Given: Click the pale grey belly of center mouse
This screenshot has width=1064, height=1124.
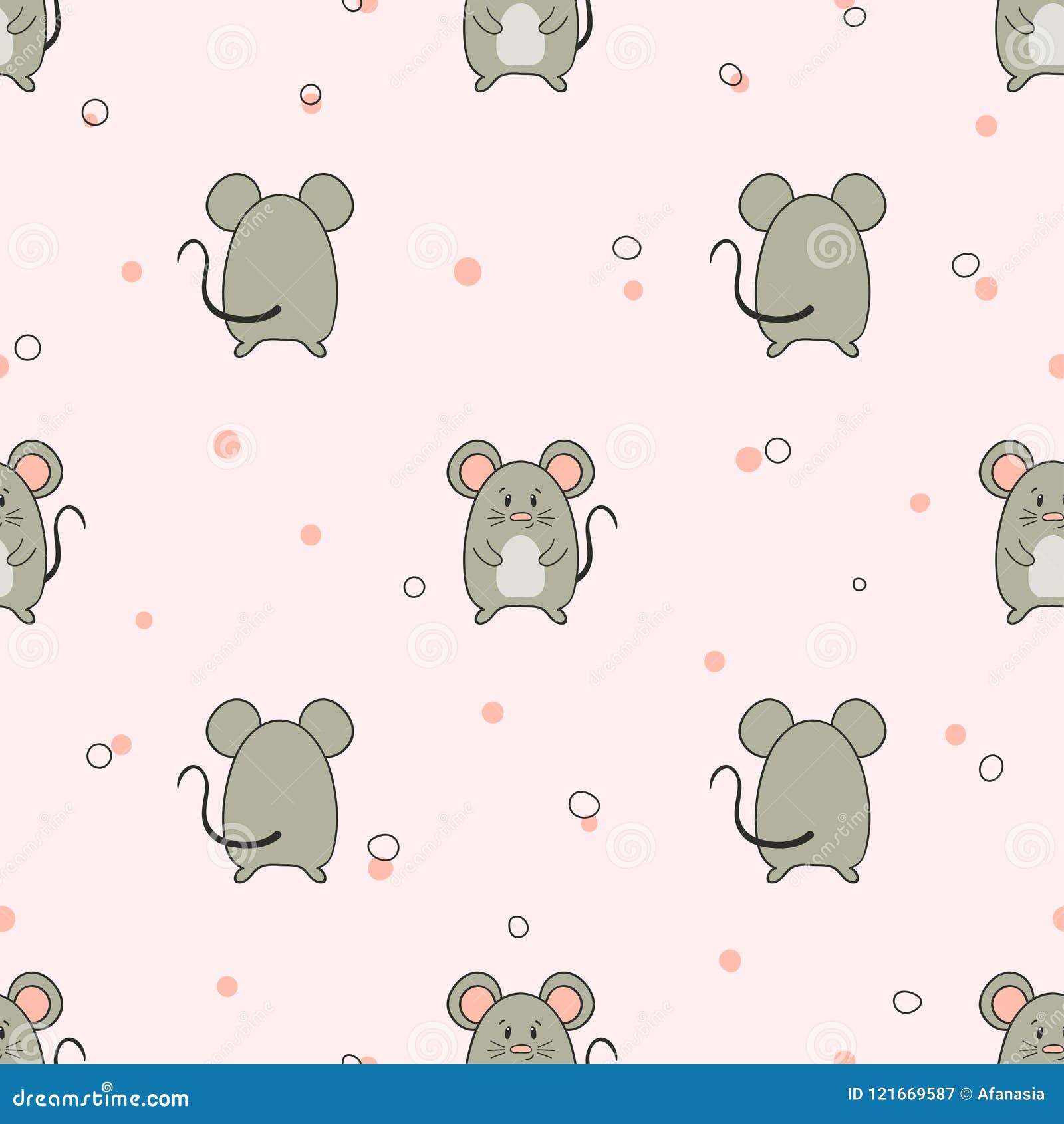Looking at the screenshot, I should click(520, 569).
